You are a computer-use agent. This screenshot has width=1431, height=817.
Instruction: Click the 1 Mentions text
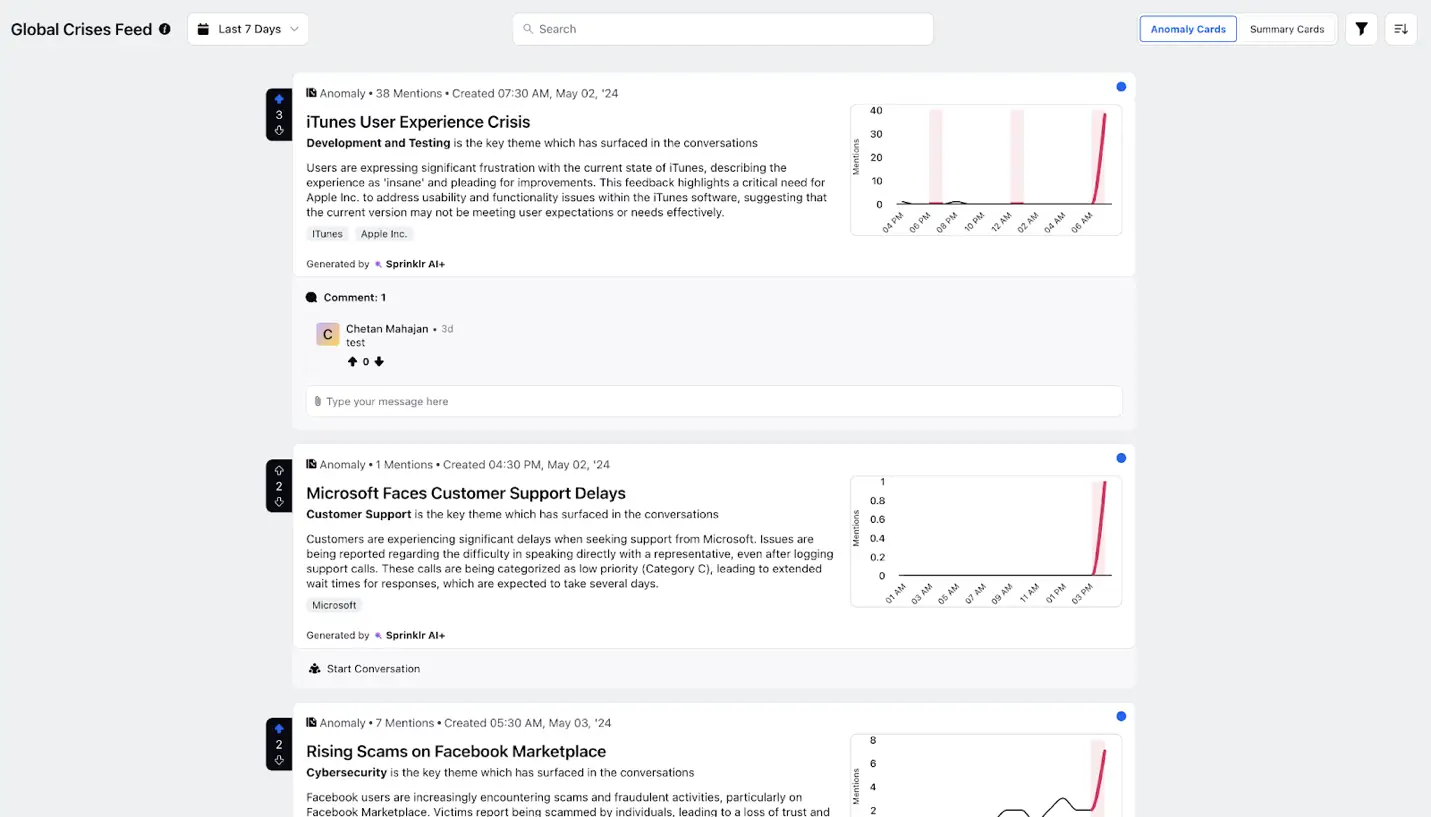(404, 464)
